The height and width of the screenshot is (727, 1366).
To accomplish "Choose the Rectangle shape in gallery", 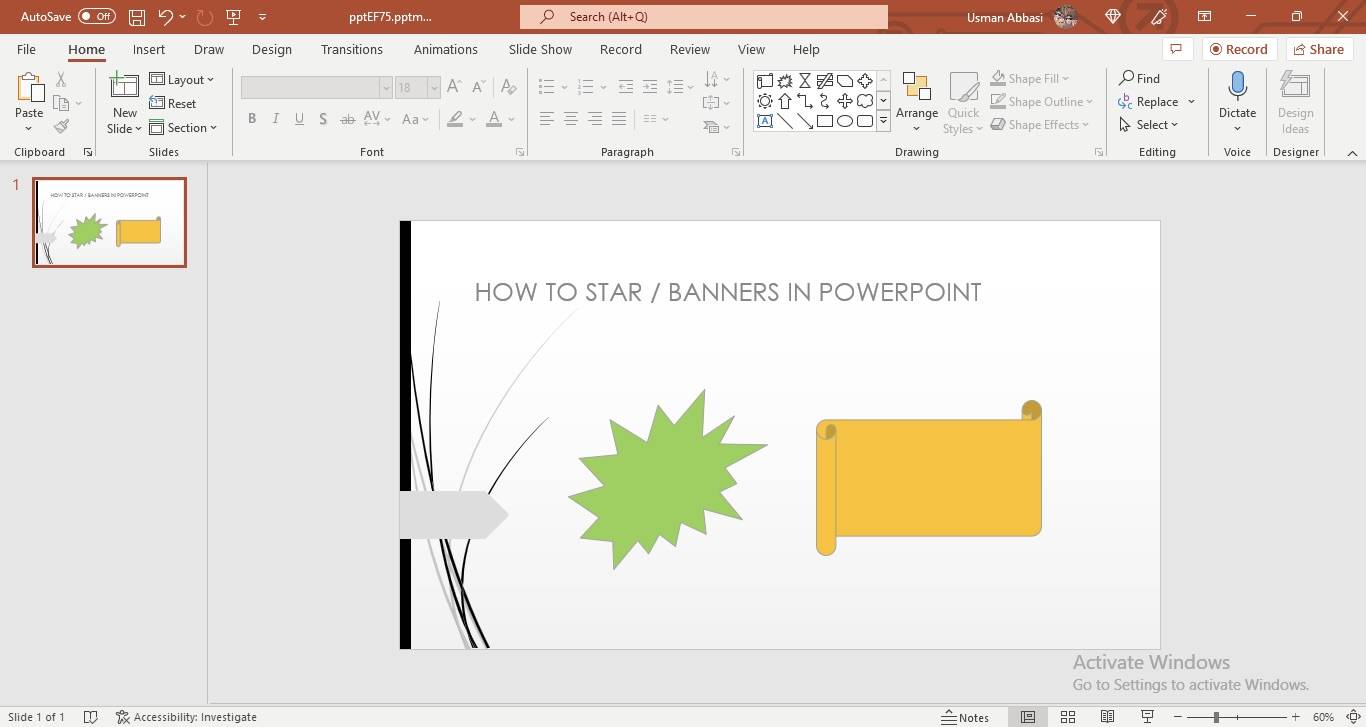I will click(x=825, y=121).
